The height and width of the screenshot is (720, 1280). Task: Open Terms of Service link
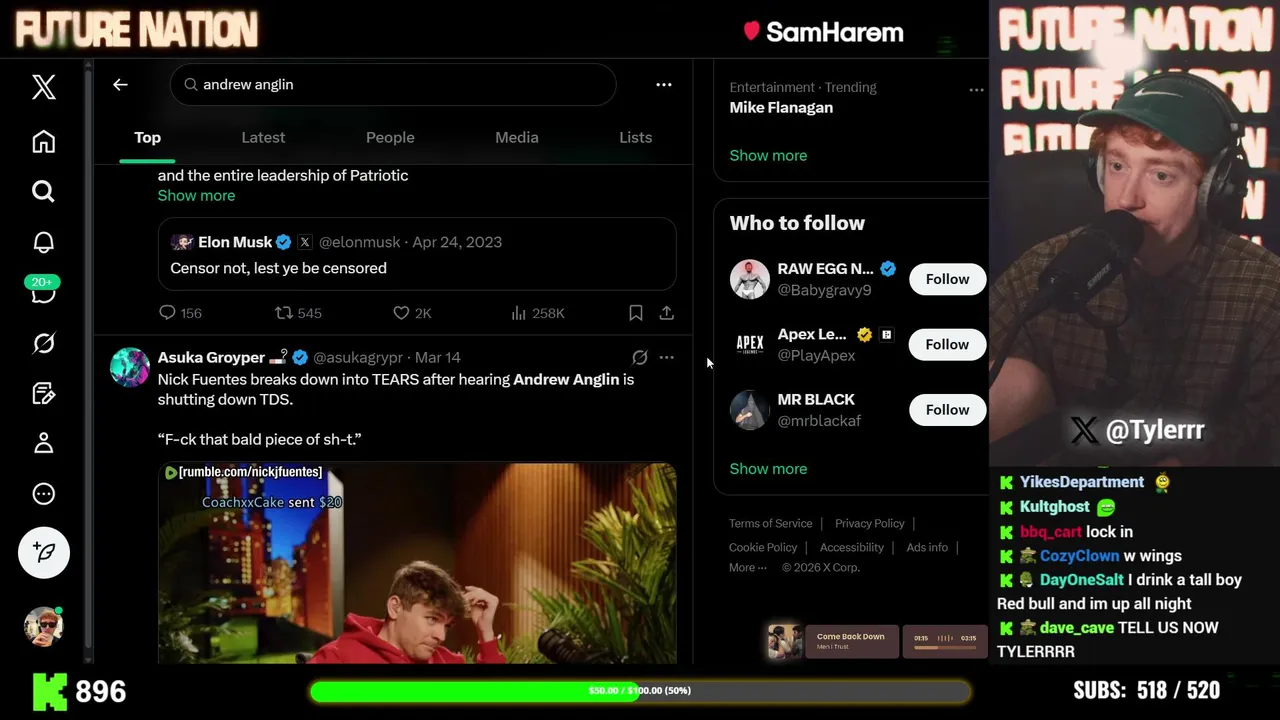click(x=770, y=523)
